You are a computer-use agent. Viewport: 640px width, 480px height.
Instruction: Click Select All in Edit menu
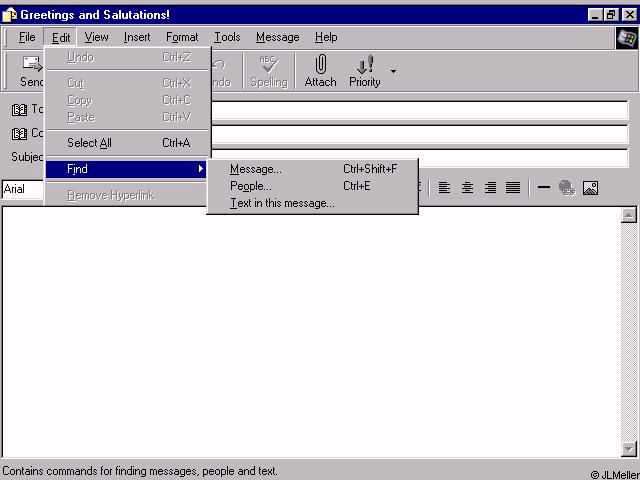coord(89,143)
